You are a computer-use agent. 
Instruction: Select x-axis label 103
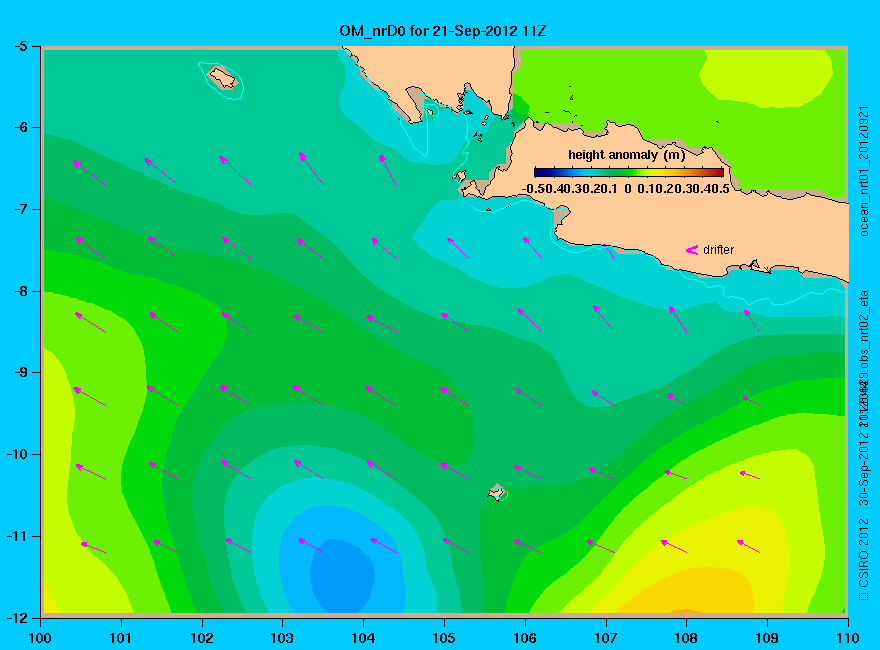tap(282, 638)
